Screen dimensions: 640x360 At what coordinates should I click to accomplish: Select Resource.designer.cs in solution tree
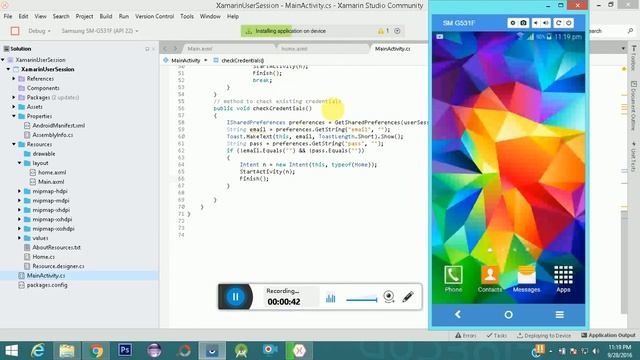58,266
